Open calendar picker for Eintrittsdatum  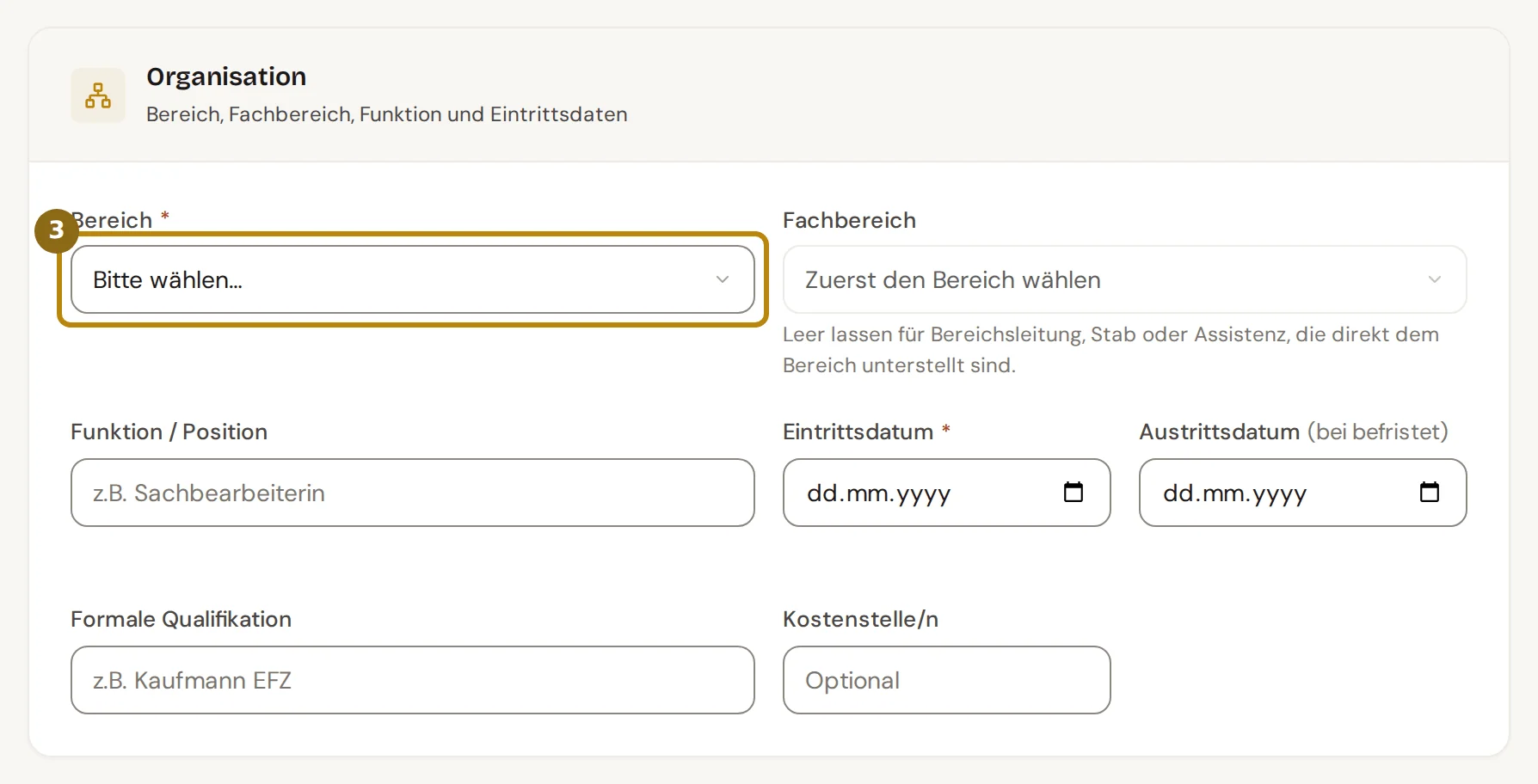[x=1074, y=492]
